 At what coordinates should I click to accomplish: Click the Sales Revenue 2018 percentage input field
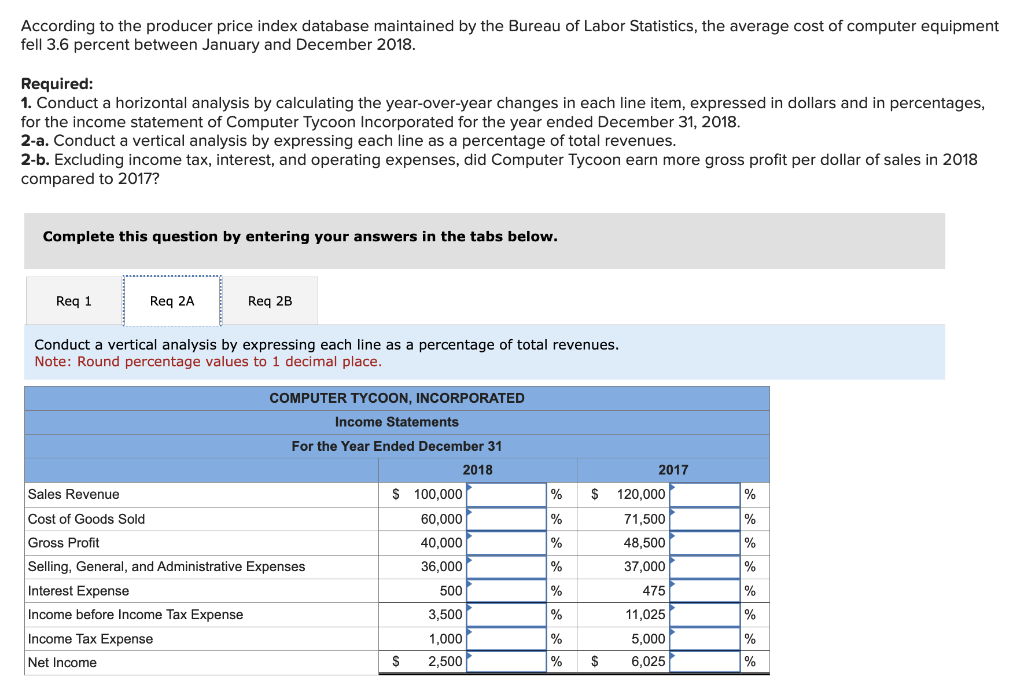(x=508, y=494)
